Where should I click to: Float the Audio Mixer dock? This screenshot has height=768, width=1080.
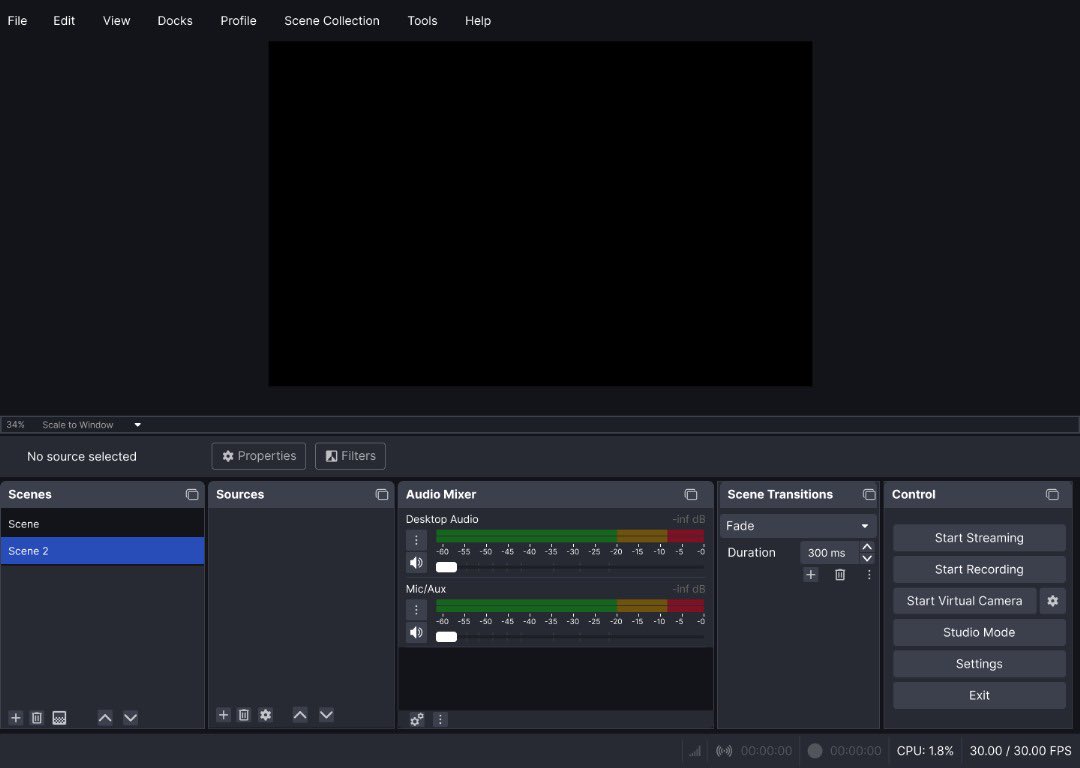pyautogui.click(x=691, y=495)
